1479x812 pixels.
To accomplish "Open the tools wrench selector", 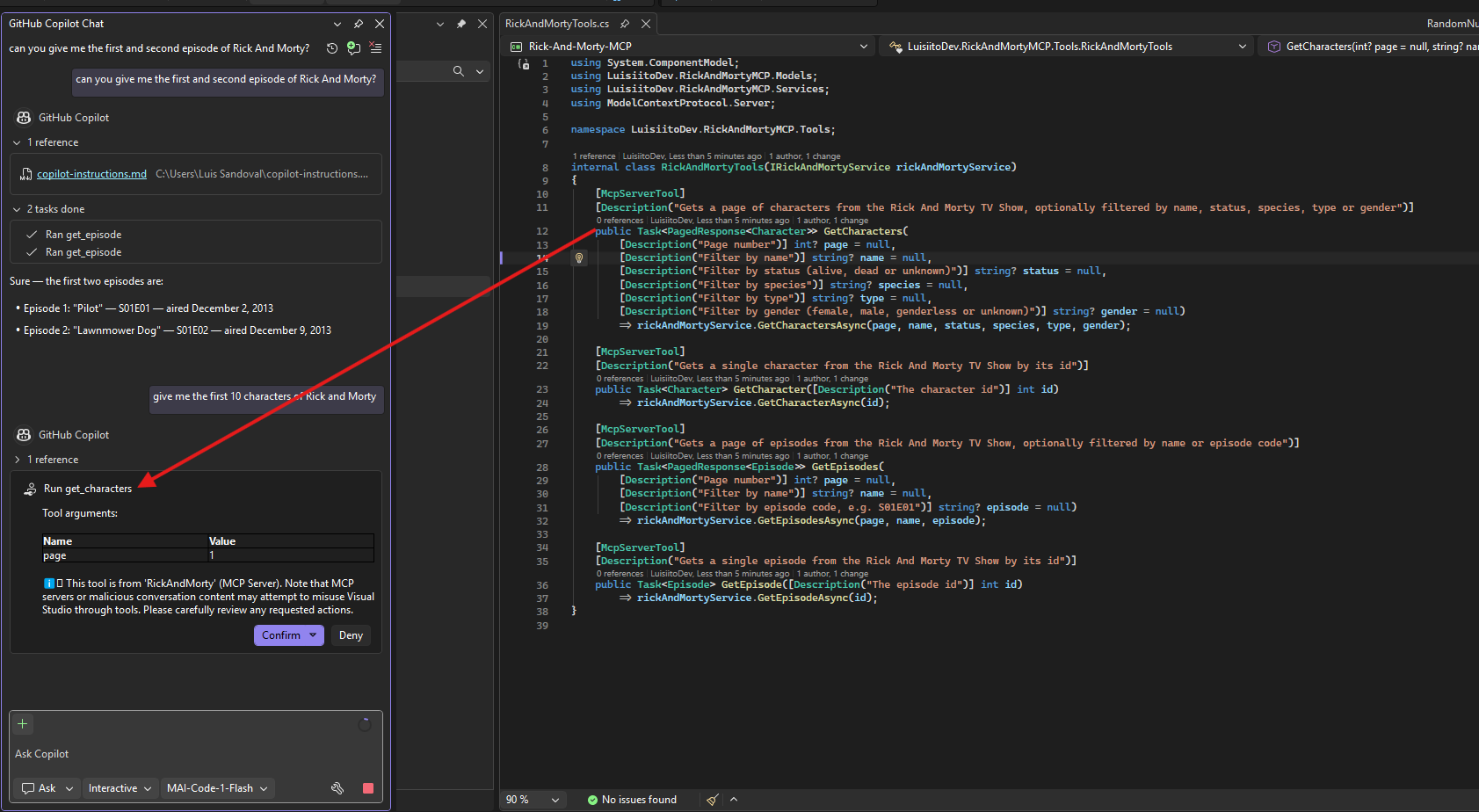I will tap(337, 788).
